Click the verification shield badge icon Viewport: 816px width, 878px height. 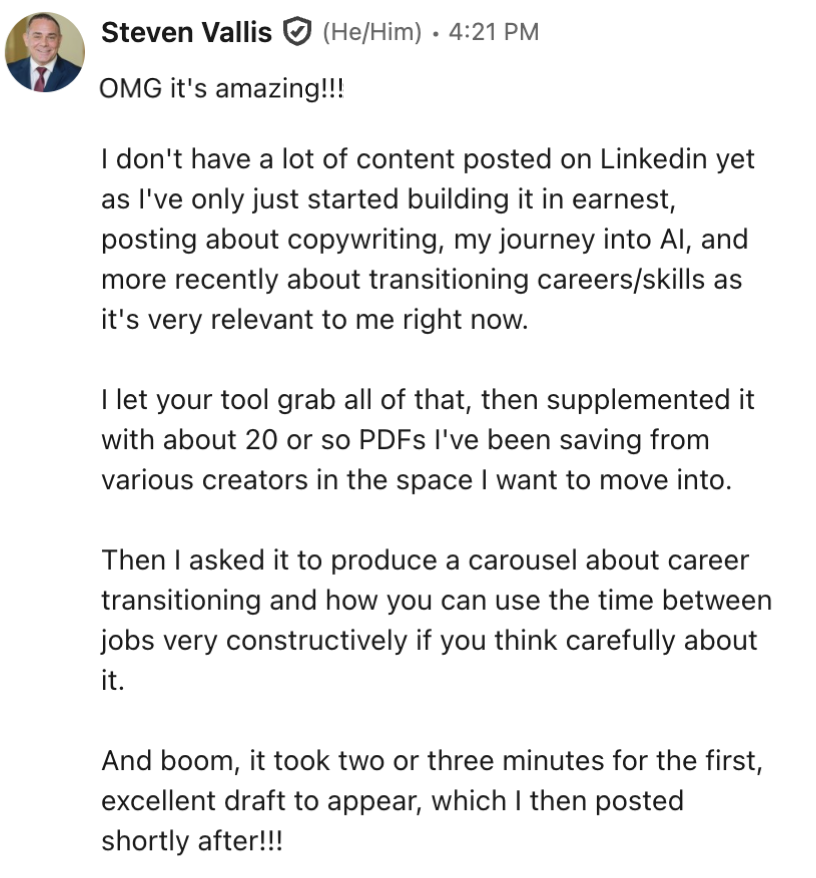coord(296,33)
